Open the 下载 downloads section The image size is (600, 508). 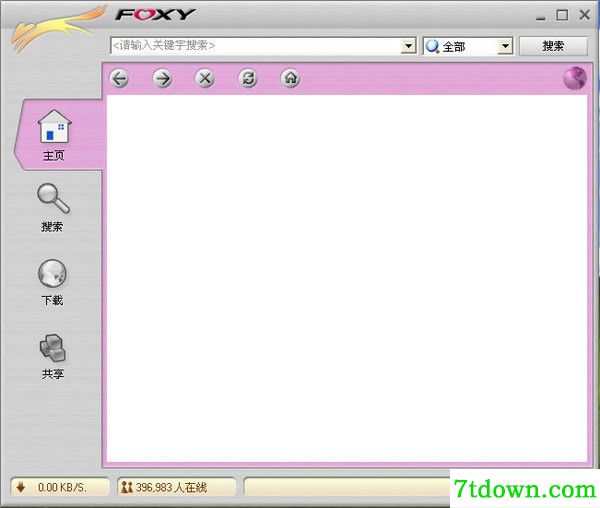[x=52, y=282]
